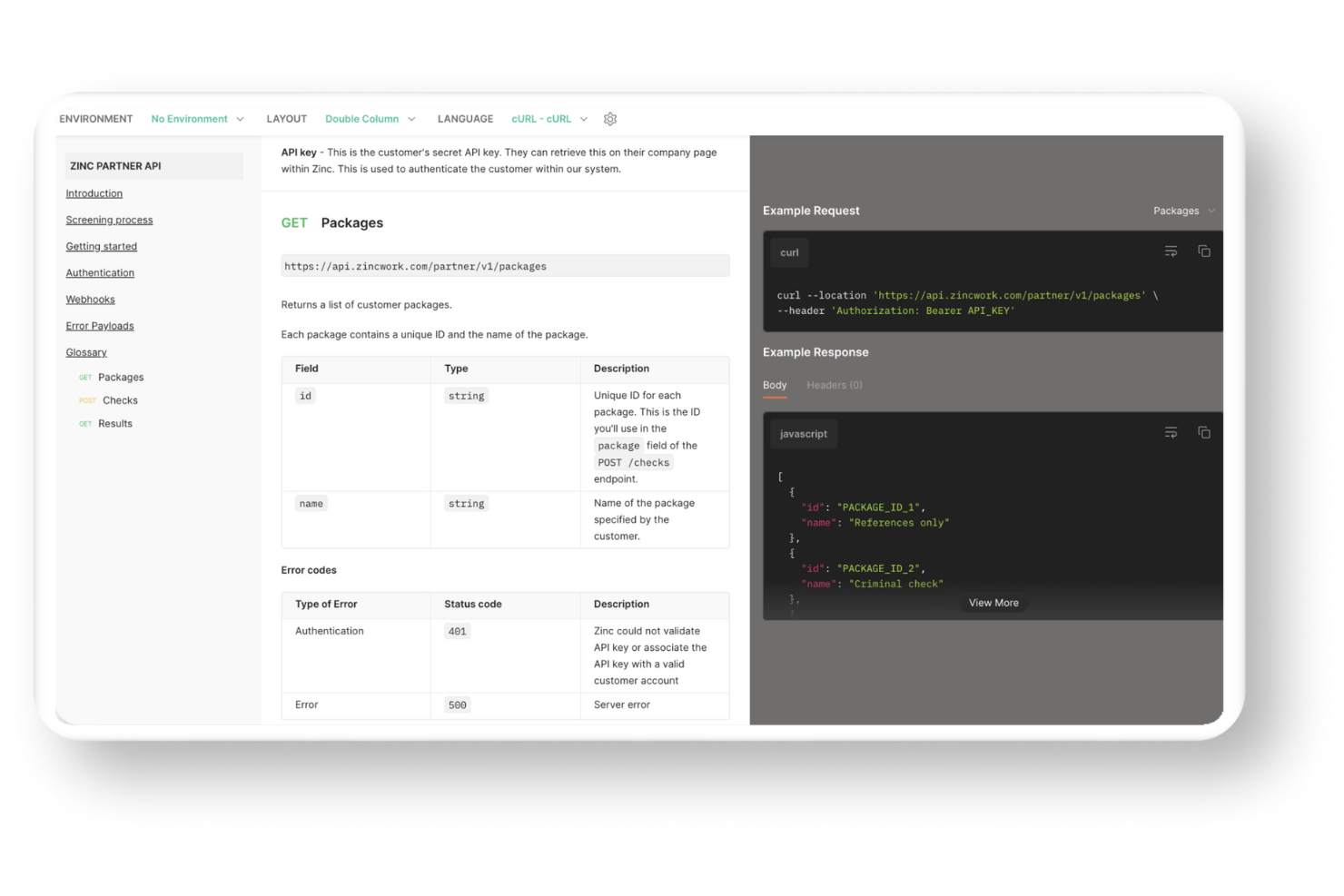Click the 'package' inline code text
Image resolution: width=1344 pixels, height=896 pixels.
tap(618, 446)
